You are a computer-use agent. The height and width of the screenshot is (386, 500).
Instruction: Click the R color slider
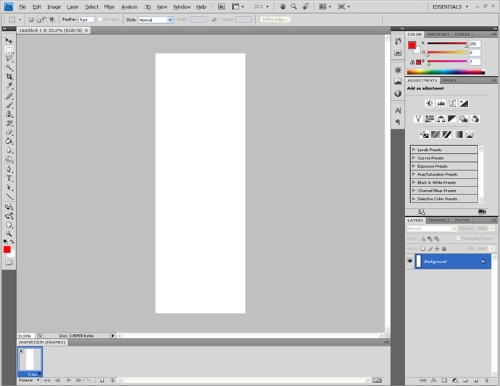coord(447,43)
